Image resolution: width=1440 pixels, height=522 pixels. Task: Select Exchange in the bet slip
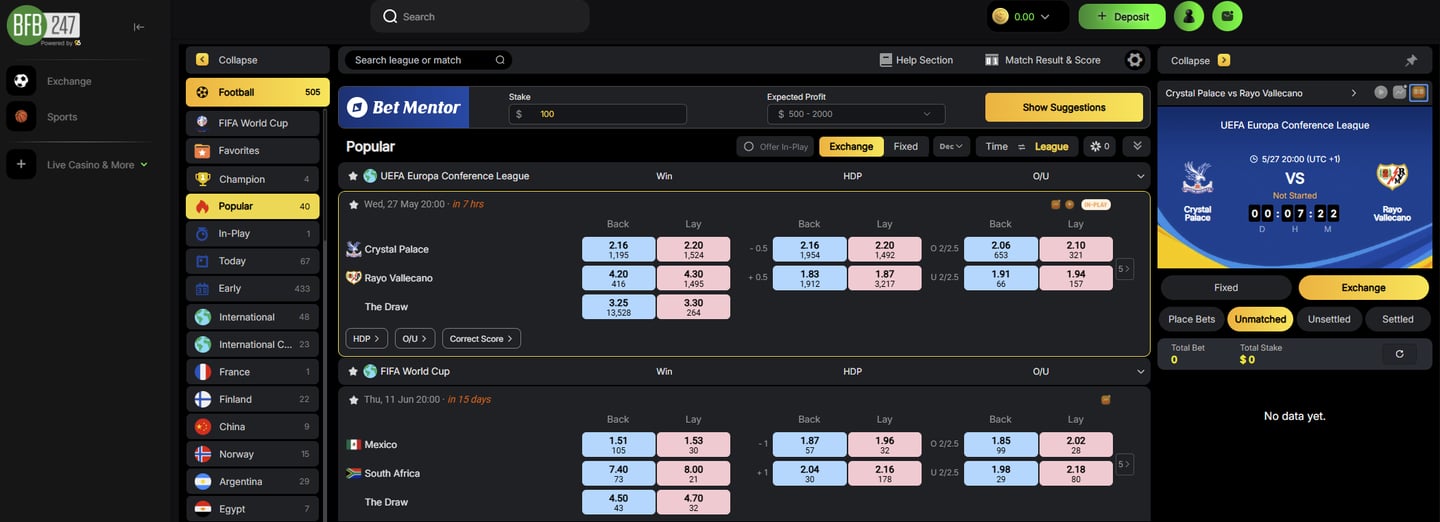(1363, 287)
